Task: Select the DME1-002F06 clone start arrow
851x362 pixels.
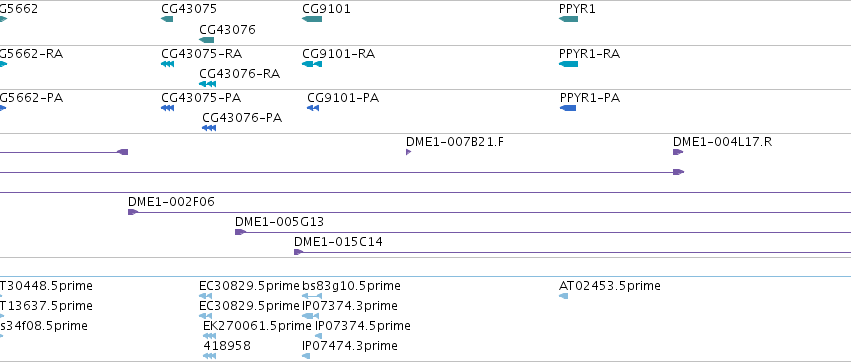Action: [133, 212]
